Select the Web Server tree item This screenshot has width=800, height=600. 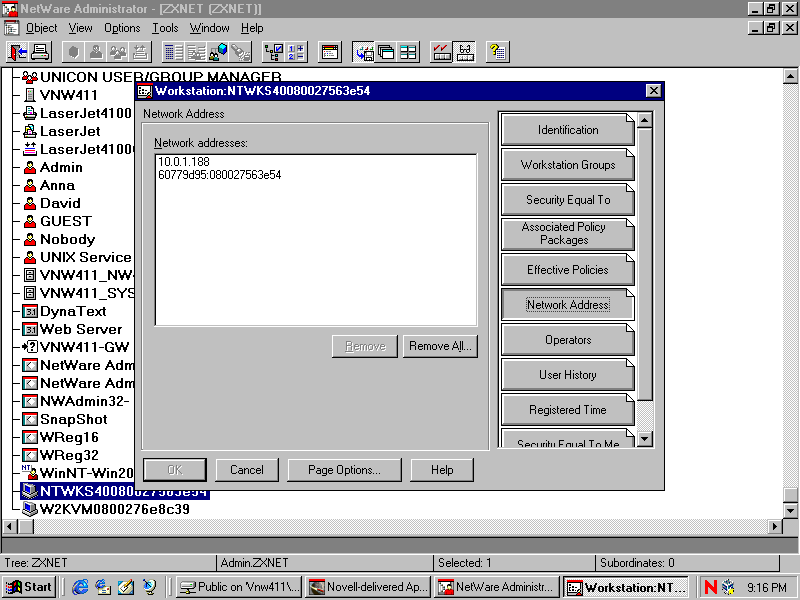(81, 329)
